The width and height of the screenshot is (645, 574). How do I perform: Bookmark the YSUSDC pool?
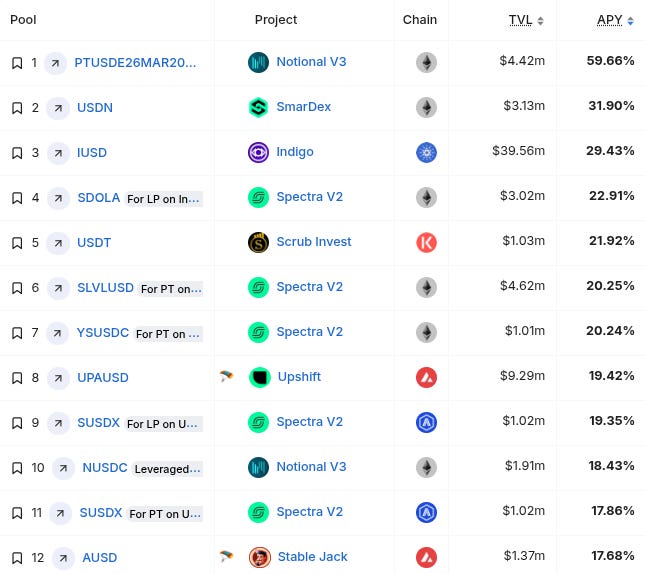click(17, 333)
